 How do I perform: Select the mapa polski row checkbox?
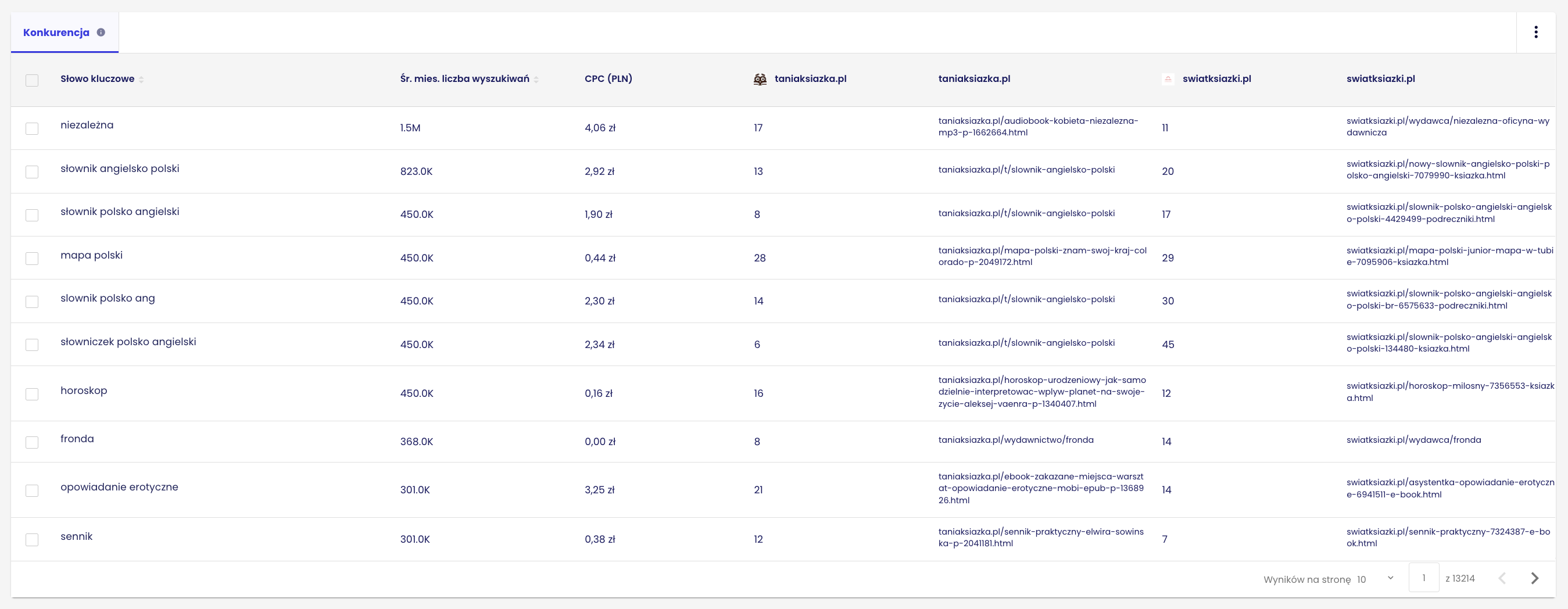[33, 258]
